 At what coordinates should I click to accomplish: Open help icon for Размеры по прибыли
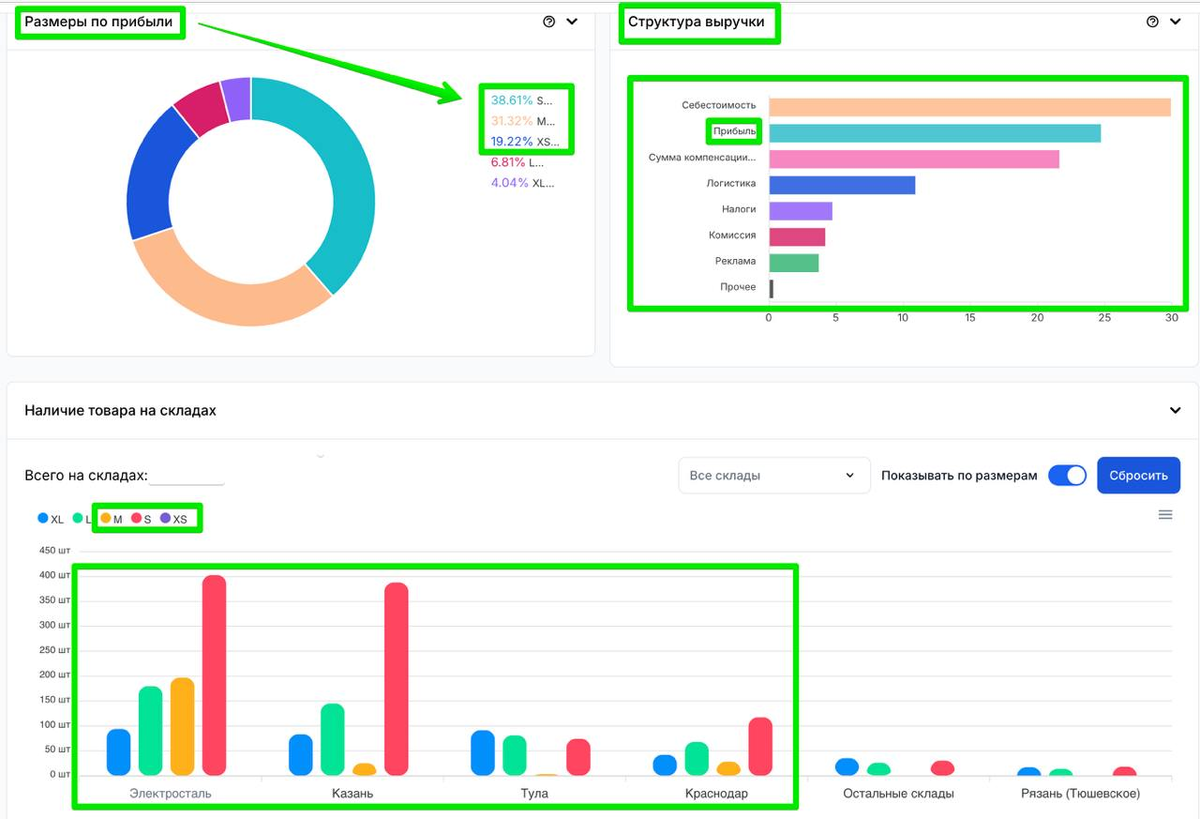549,21
